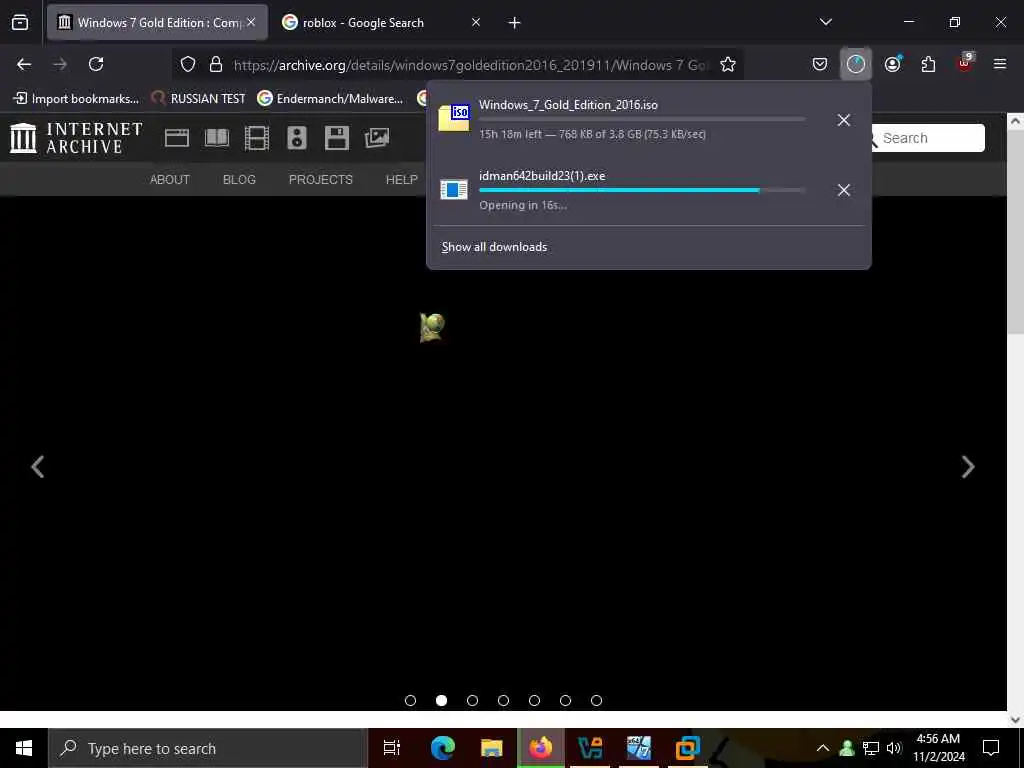Save page to Pocket
The height and width of the screenshot is (768, 1024).
coord(820,64)
